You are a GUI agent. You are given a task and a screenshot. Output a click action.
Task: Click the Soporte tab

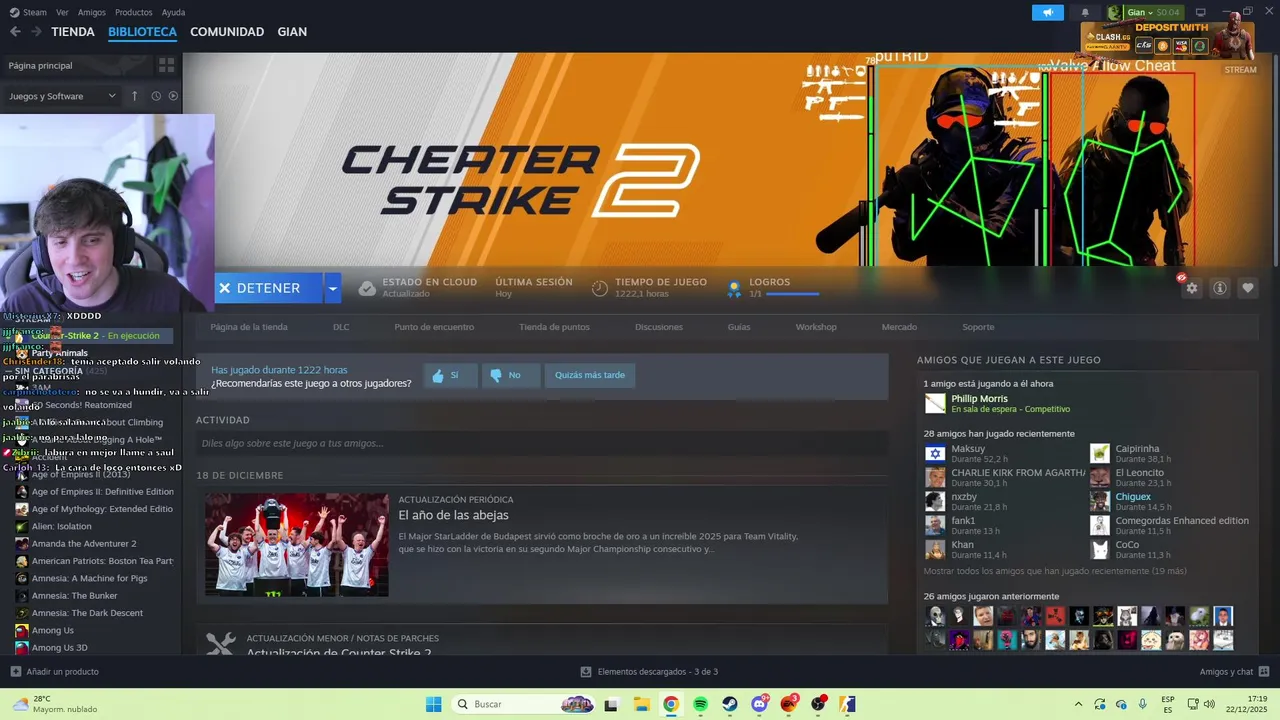pyautogui.click(x=978, y=327)
